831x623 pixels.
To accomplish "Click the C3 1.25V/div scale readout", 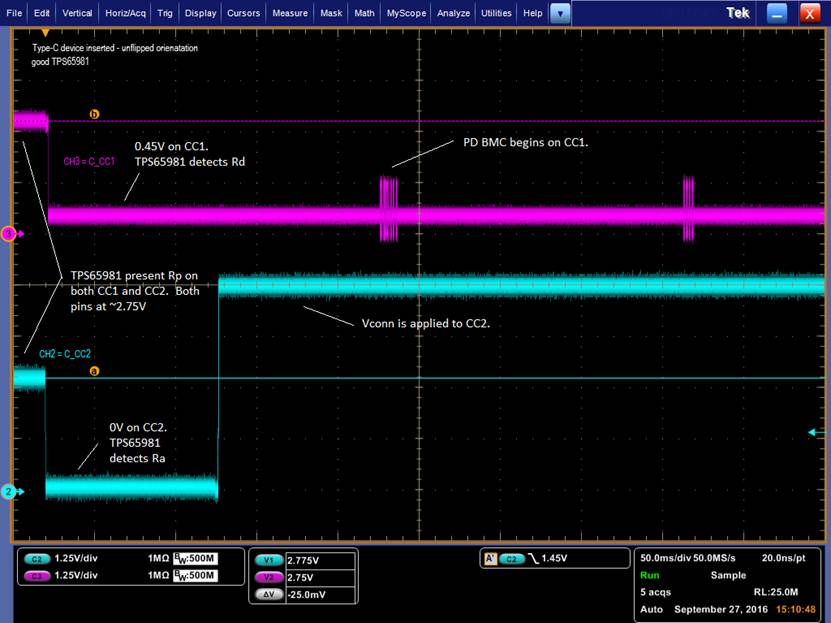I will tap(76, 575).
